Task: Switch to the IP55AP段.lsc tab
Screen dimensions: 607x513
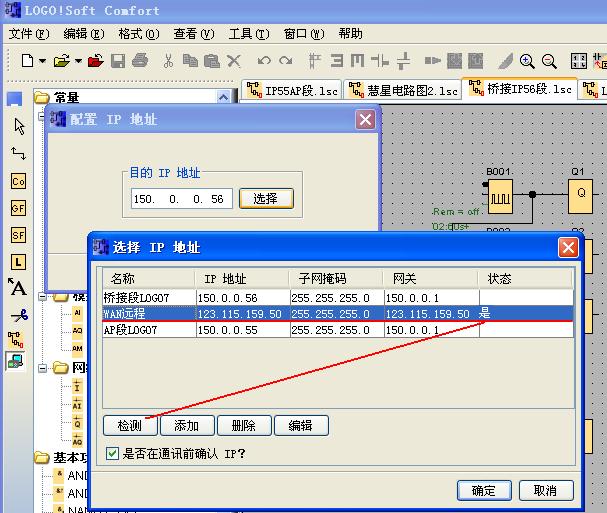Action: coord(291,90)
